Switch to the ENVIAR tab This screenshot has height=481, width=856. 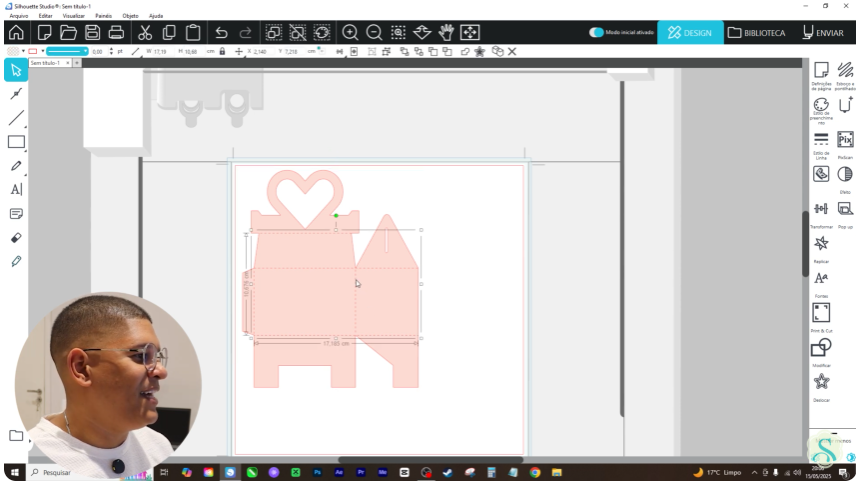click(x=823, y=33)
